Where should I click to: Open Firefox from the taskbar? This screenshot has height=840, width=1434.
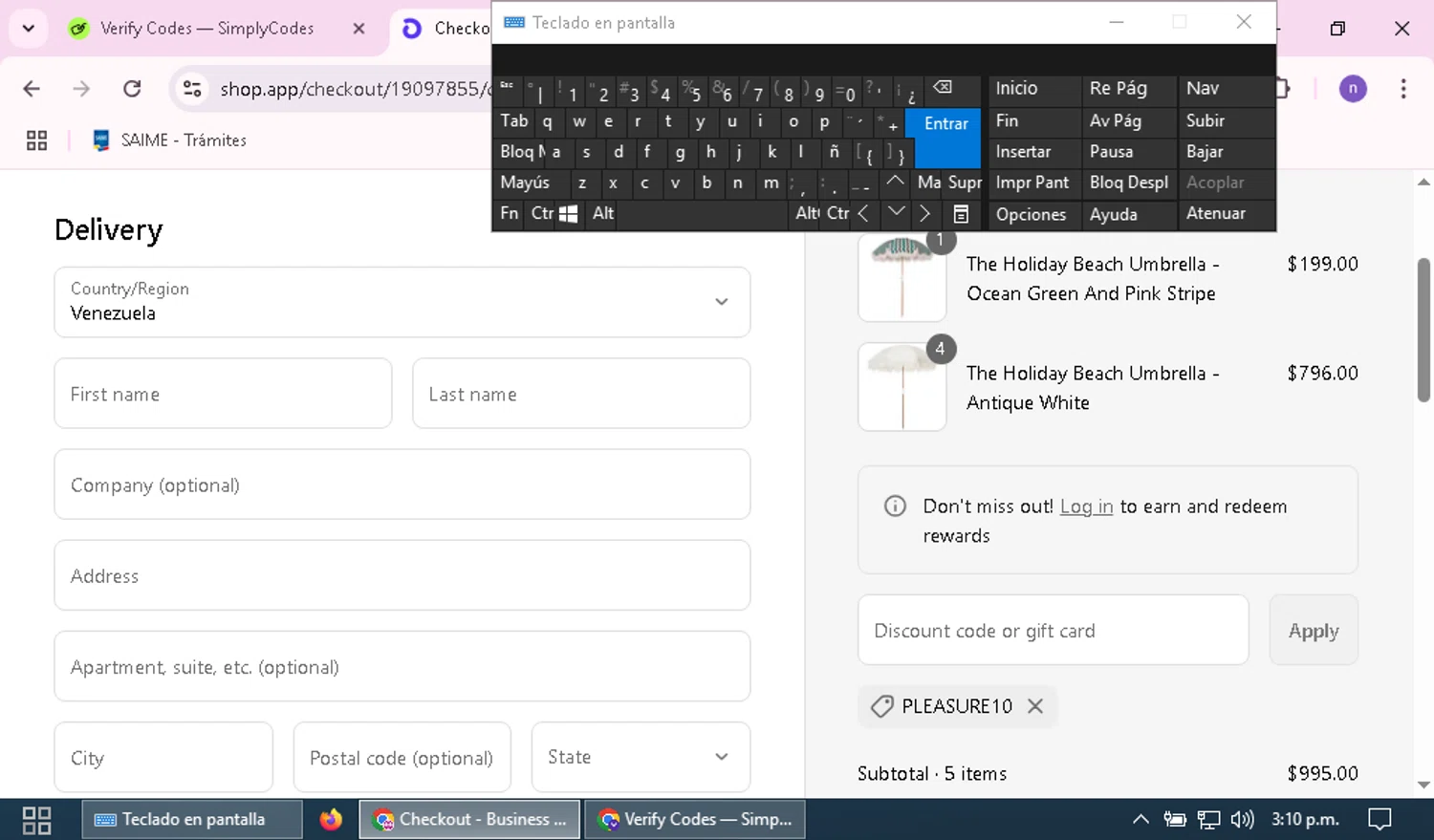pyautogui.click(x=331, y=820)
